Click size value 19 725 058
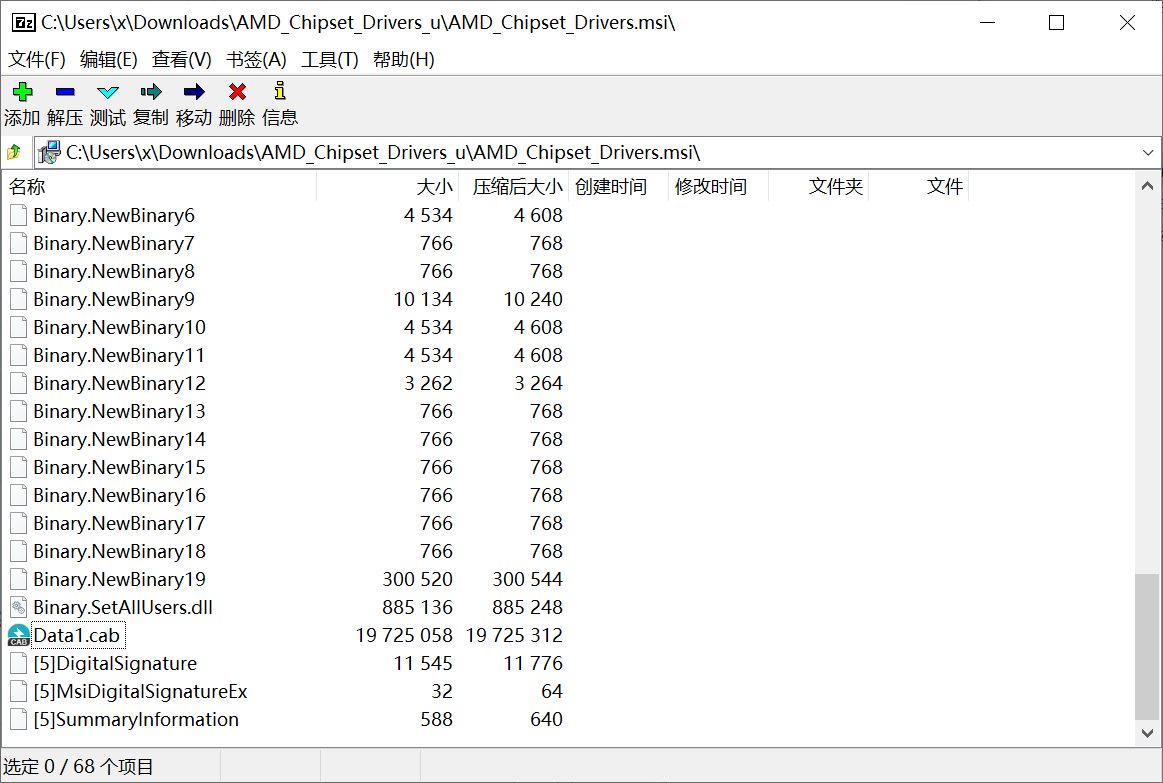 pos(404,635)
